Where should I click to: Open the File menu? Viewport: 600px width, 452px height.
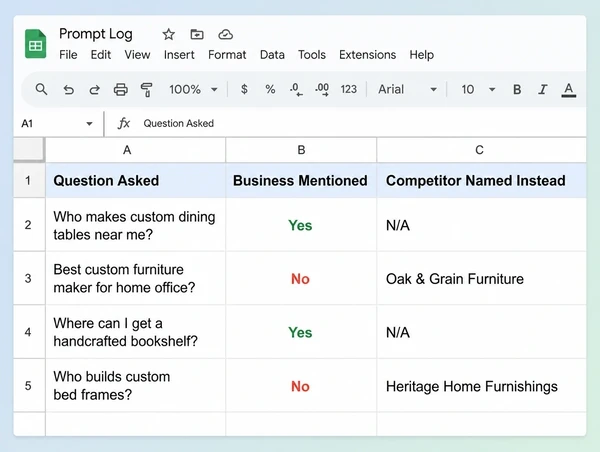(x=68, y=55)
